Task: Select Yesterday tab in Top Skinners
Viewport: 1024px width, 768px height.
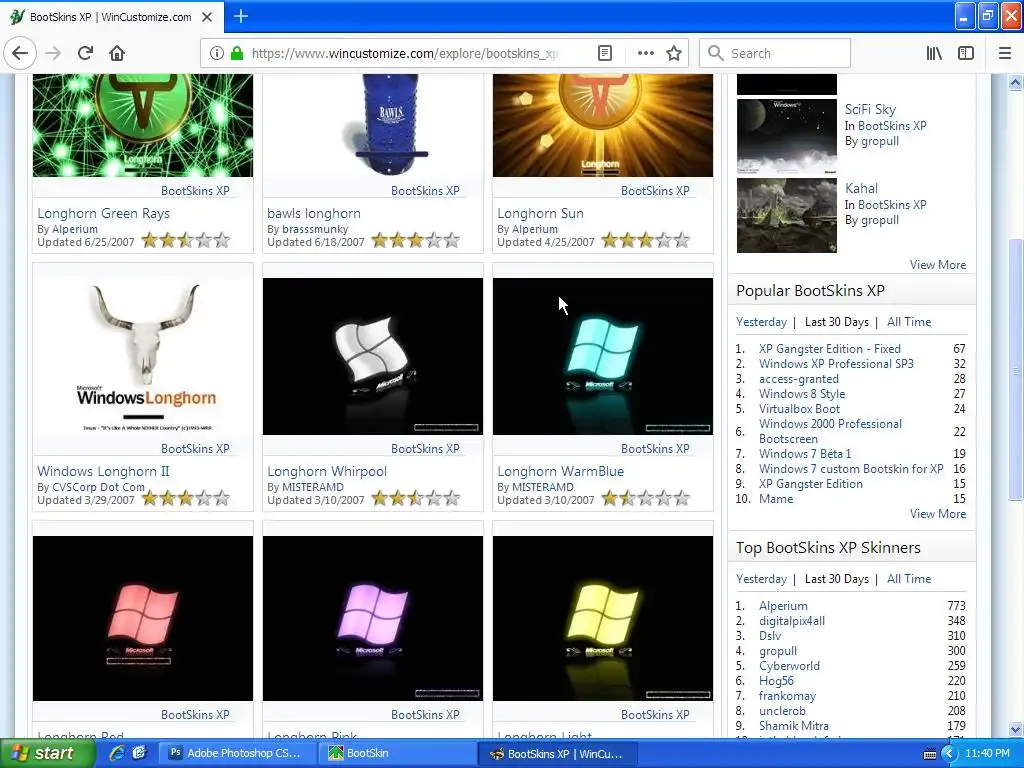Action: coord(761,579)
